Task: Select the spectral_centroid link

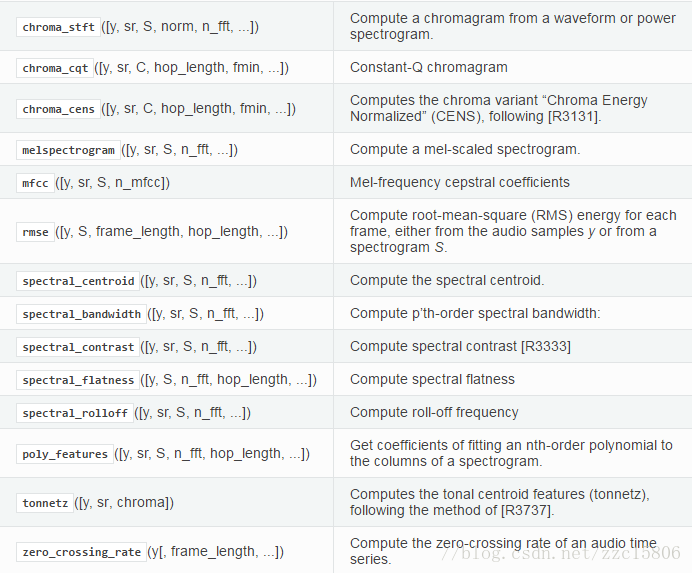Action: click(78, 281)
